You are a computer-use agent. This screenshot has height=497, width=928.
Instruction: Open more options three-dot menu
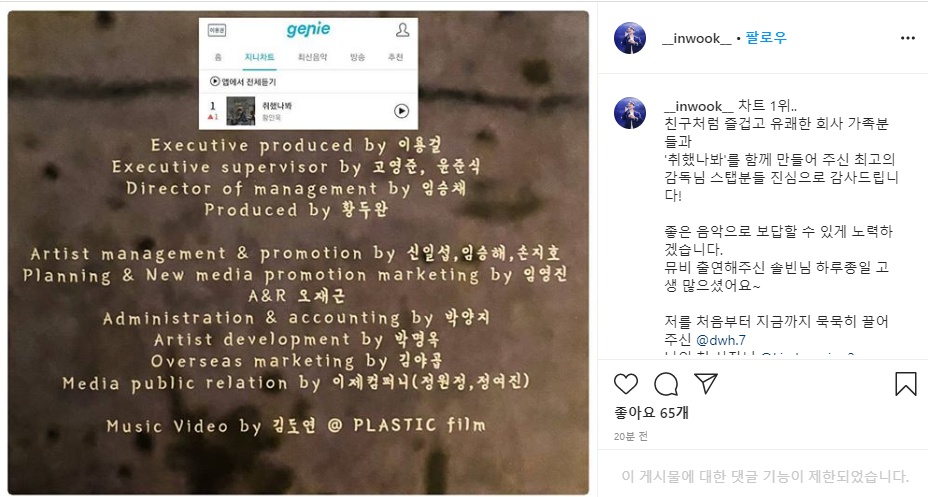(x=908, y=38)
